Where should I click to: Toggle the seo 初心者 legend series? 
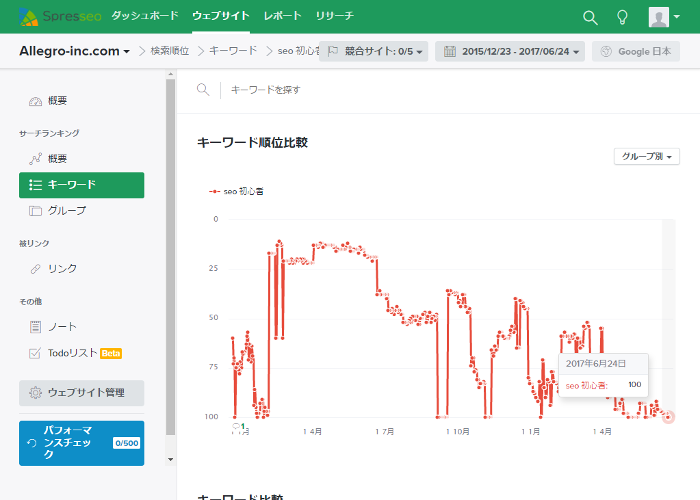coord(236,192)
